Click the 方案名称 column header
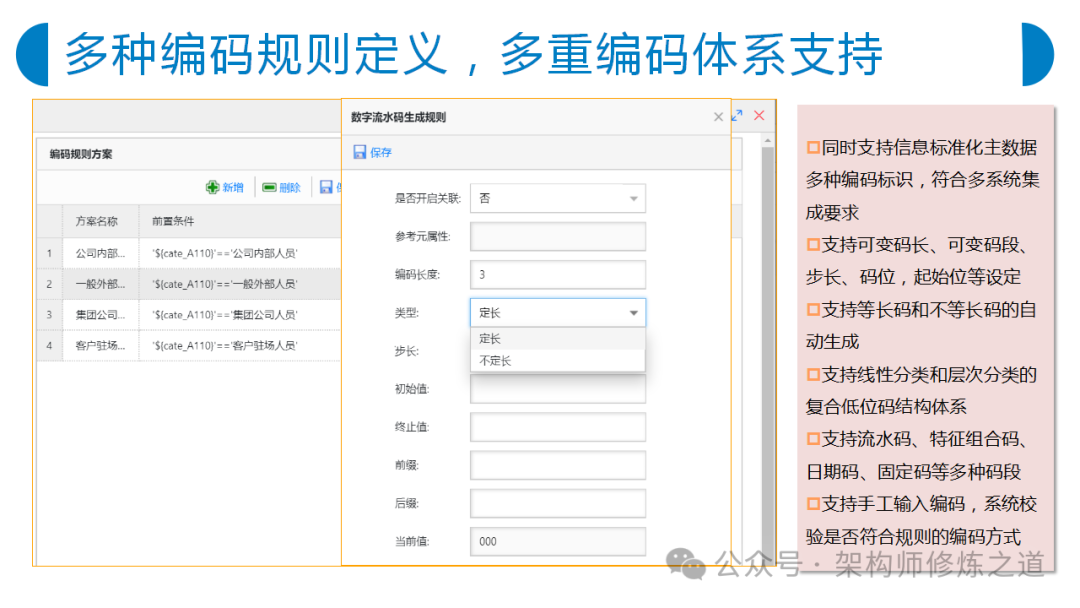The width and height of the screenshot is (1080, 608). 96,221
